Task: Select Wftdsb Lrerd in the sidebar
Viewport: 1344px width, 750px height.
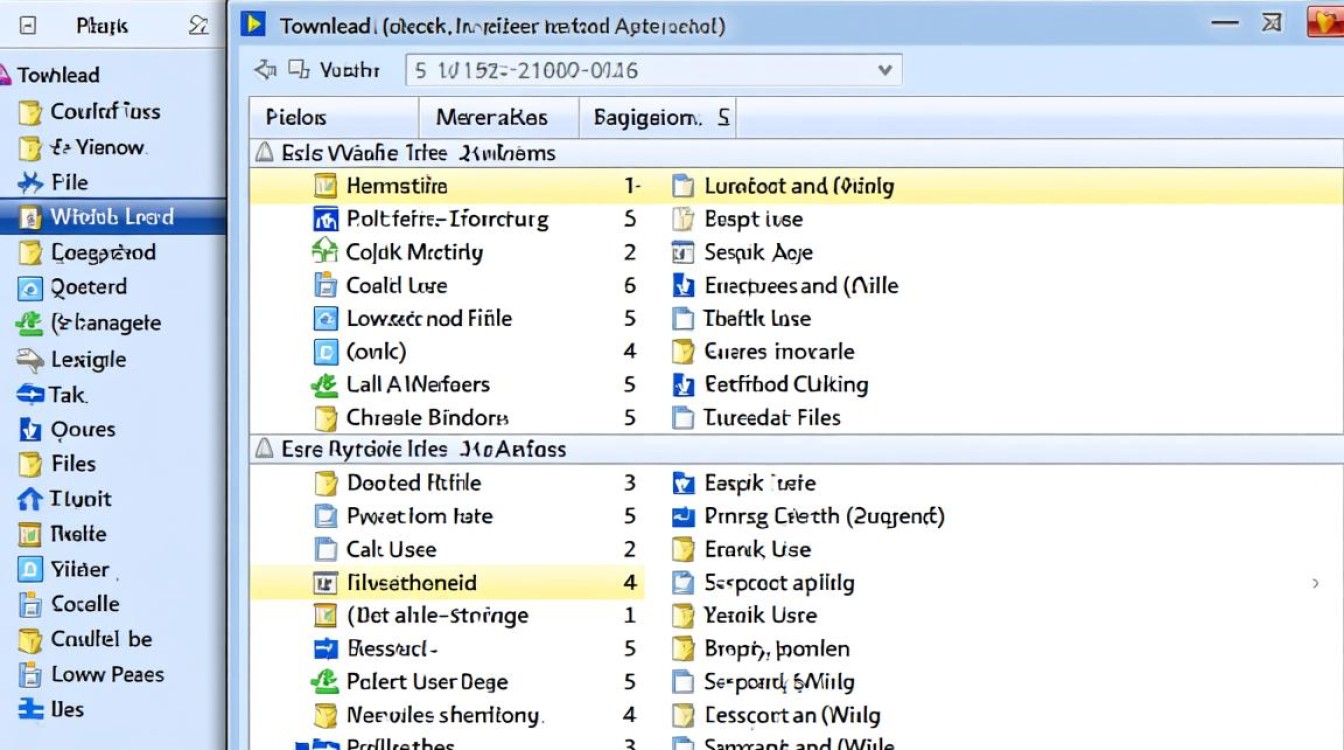Action: [x=113, y=217]
